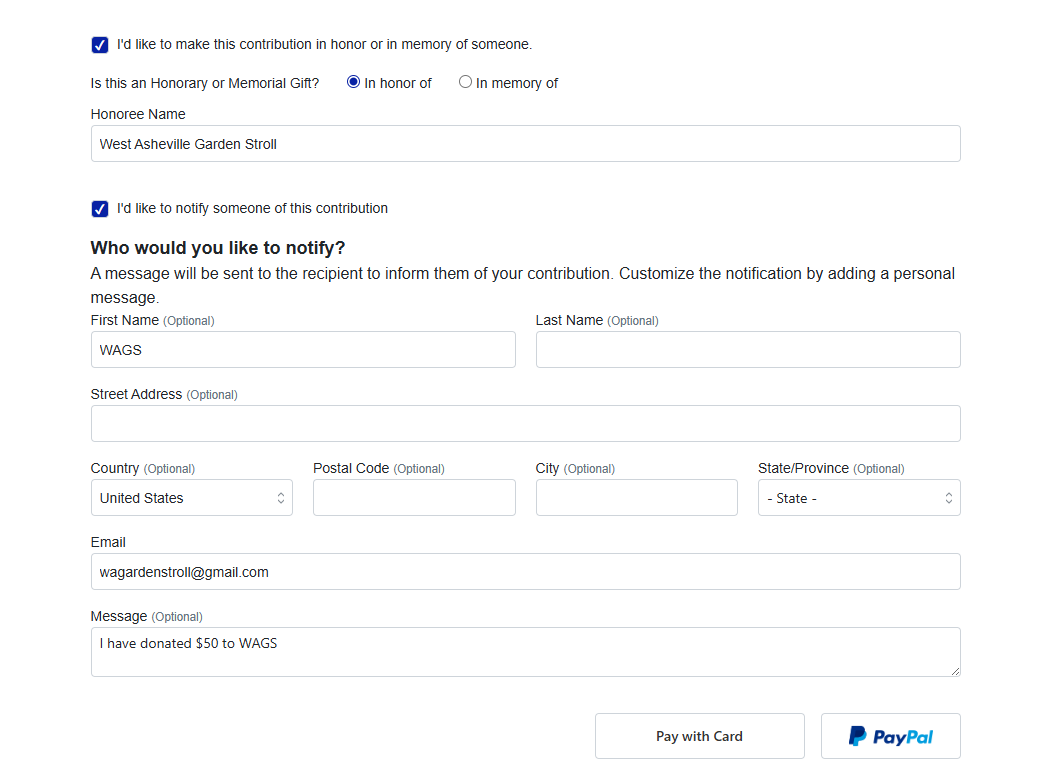Click the First Name field containing WAGS
This screenshot has height=773, width=1043.
coord(303,349)
